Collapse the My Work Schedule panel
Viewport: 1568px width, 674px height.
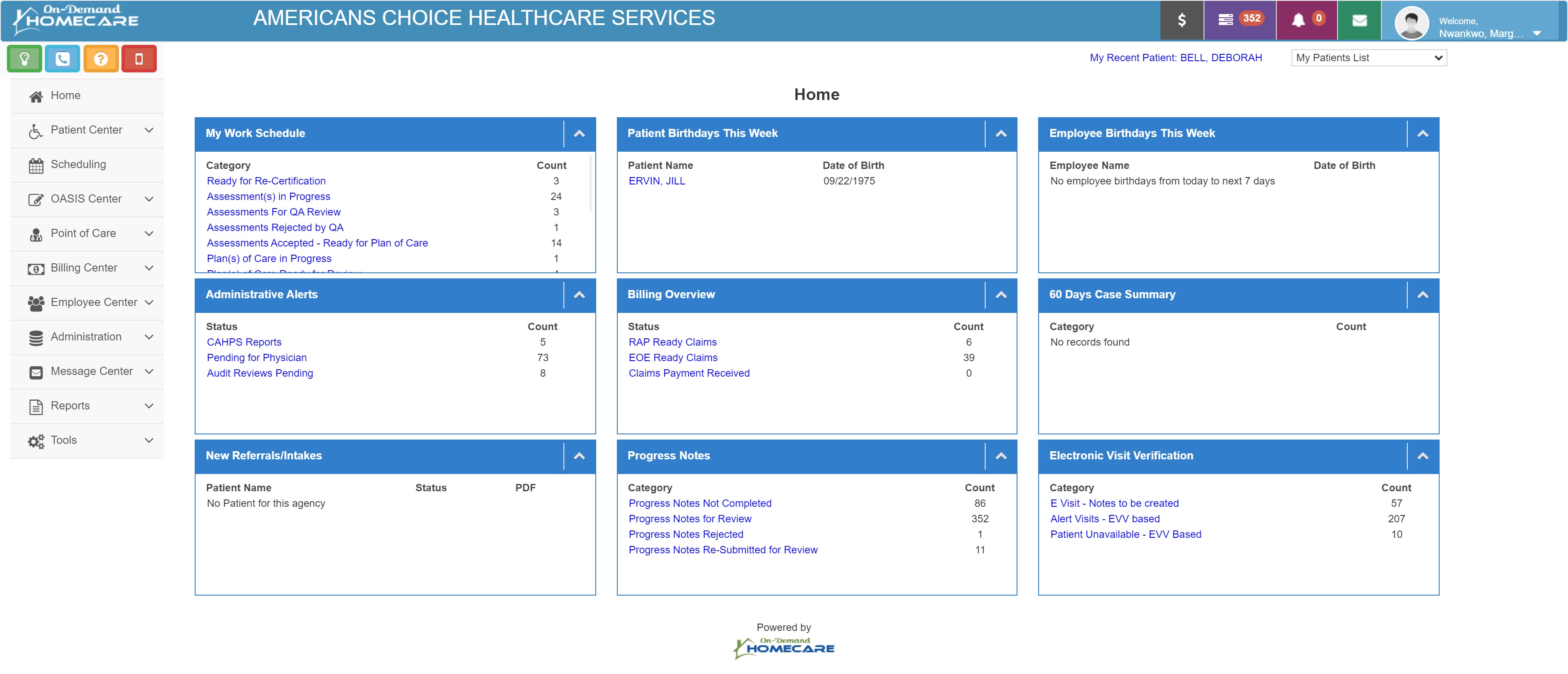coord(579,133)
